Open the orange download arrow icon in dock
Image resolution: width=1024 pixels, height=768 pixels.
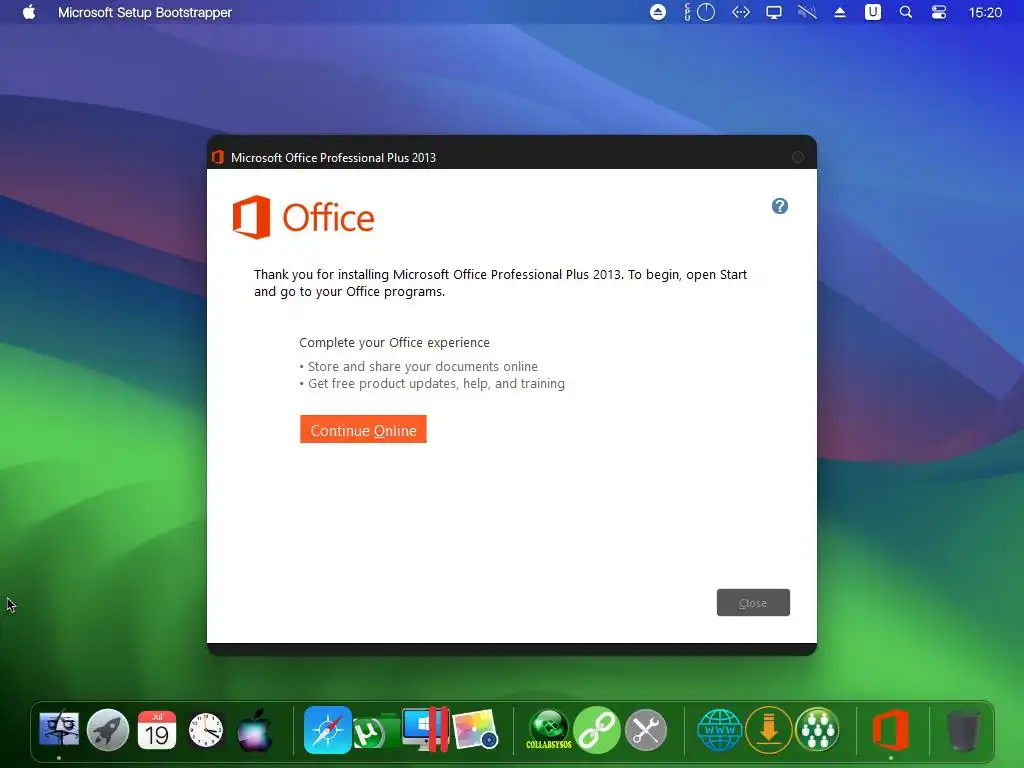[769, 729]
